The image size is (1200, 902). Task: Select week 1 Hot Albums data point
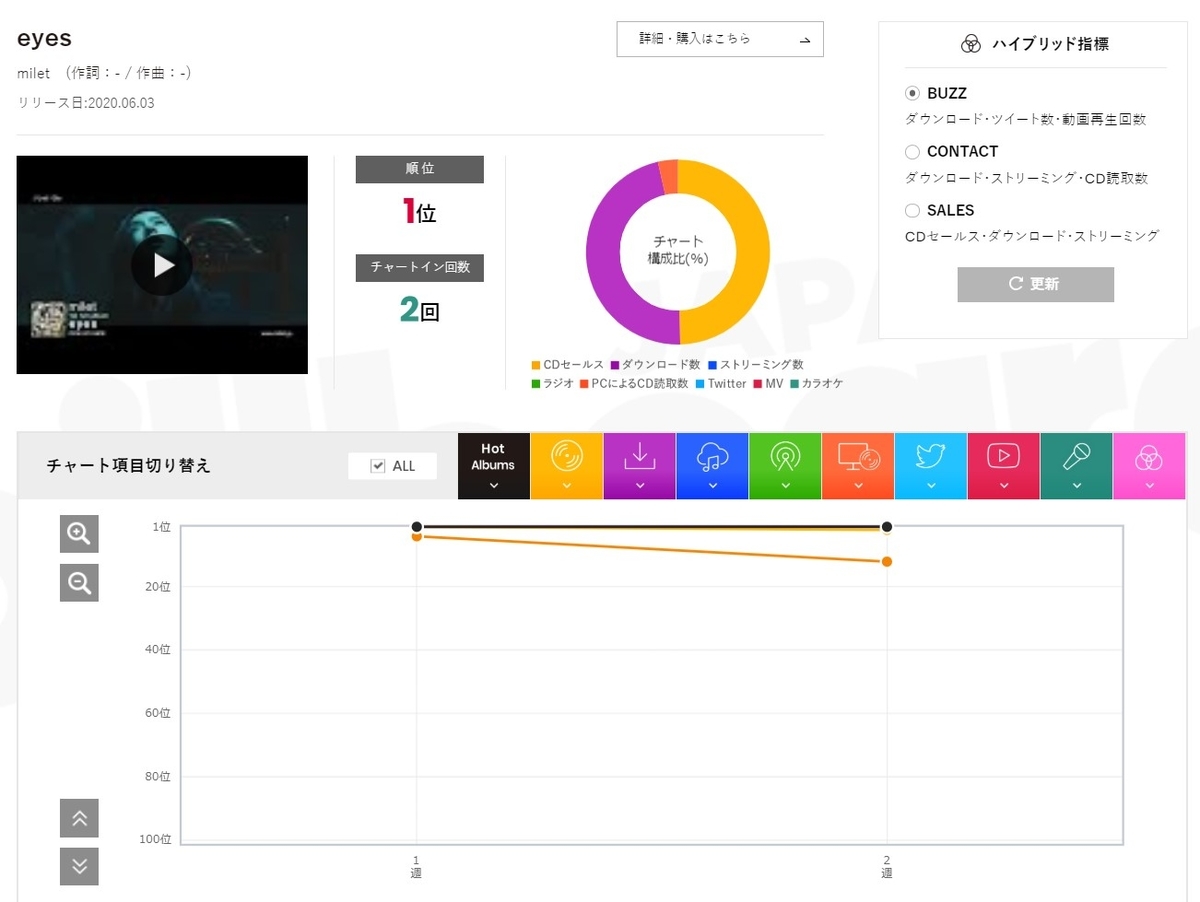point(416,527)
